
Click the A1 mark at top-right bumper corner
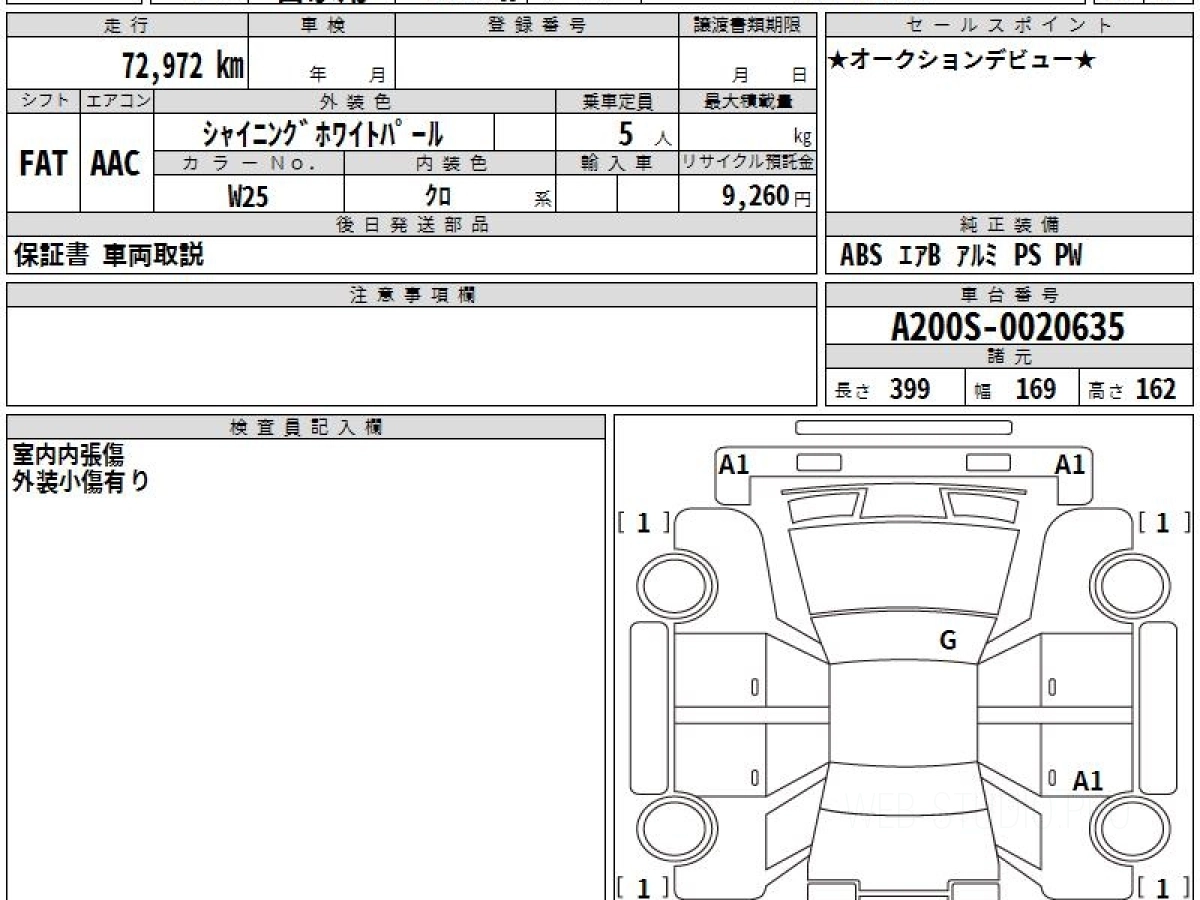[1070, 464]
